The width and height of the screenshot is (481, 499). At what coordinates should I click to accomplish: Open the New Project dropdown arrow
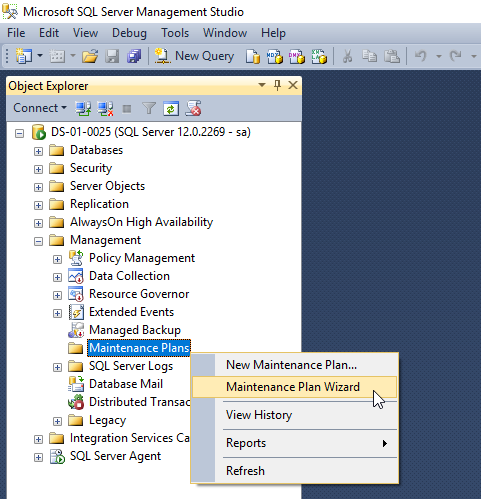click(40, 55)
